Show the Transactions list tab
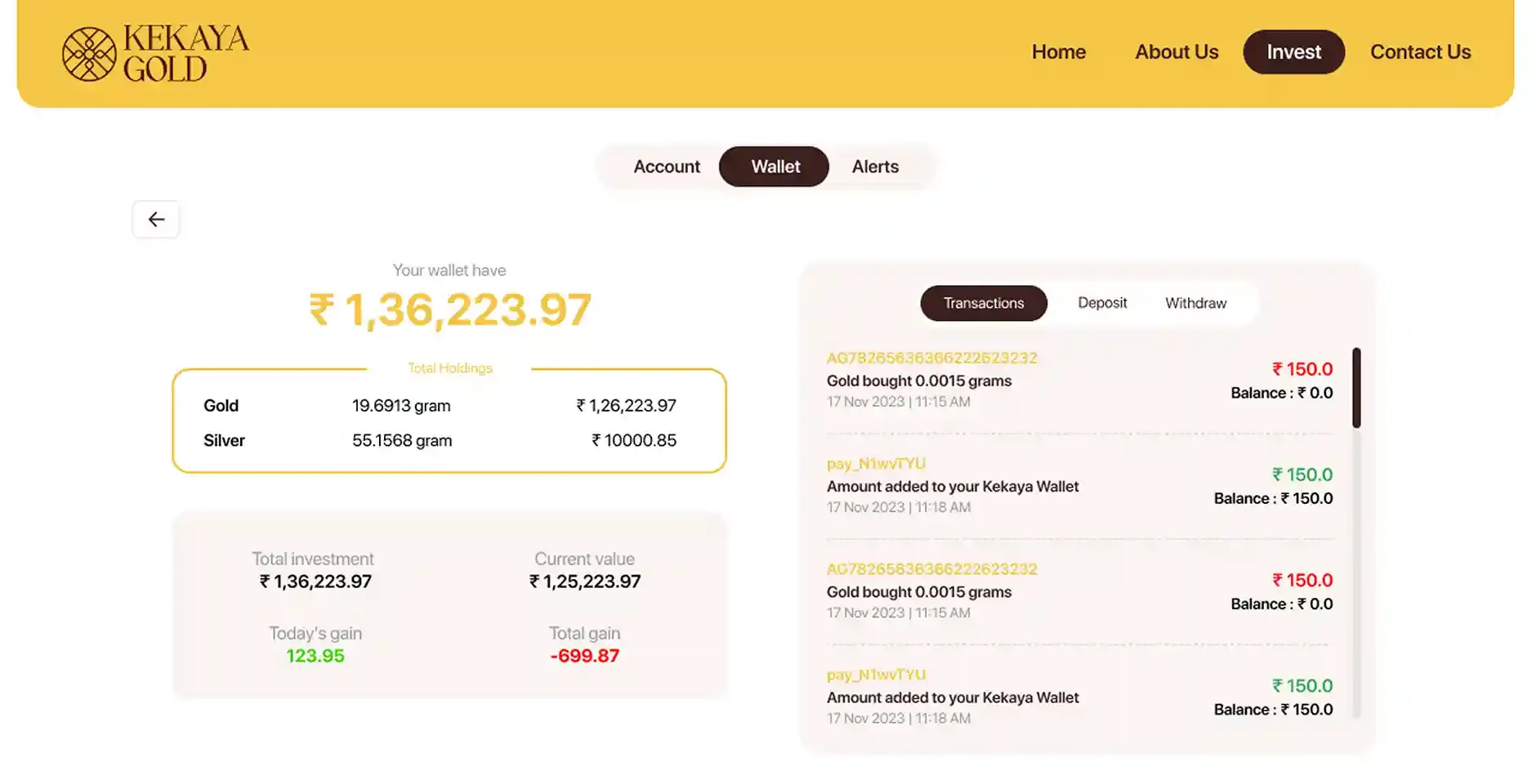 pos(984,303)
